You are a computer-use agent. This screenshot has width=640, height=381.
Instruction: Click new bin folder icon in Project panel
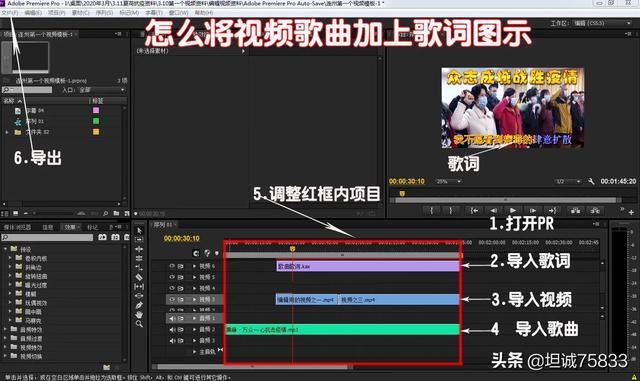tap(116, 213)
